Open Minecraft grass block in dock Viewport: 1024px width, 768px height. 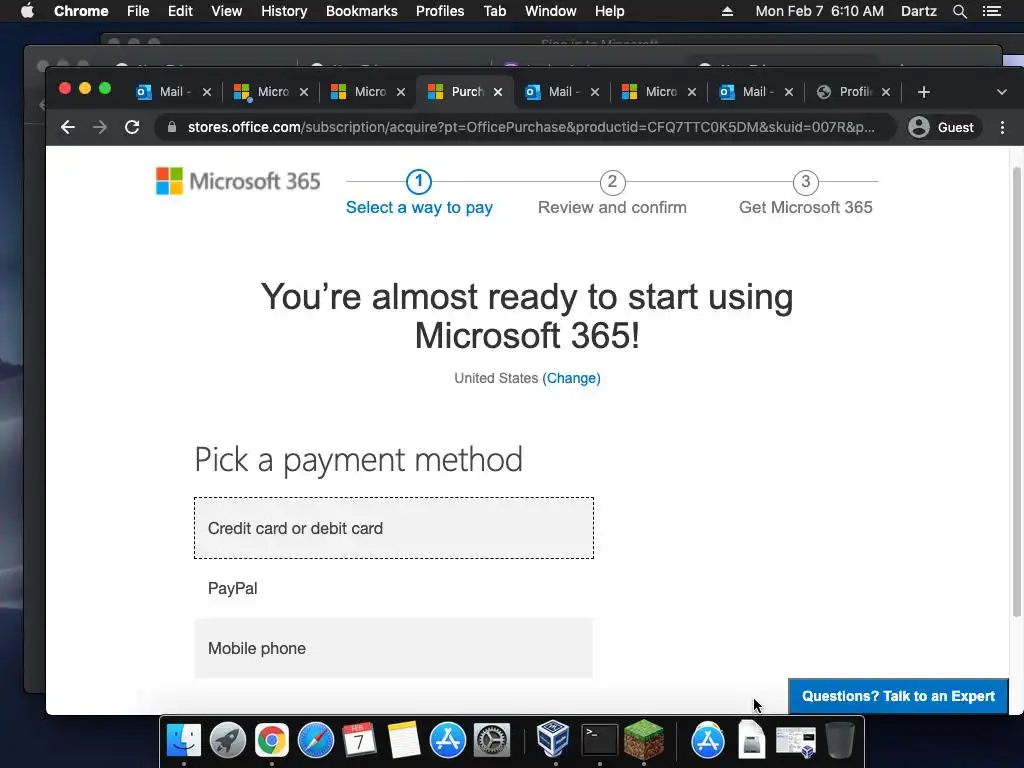[644, 739]
